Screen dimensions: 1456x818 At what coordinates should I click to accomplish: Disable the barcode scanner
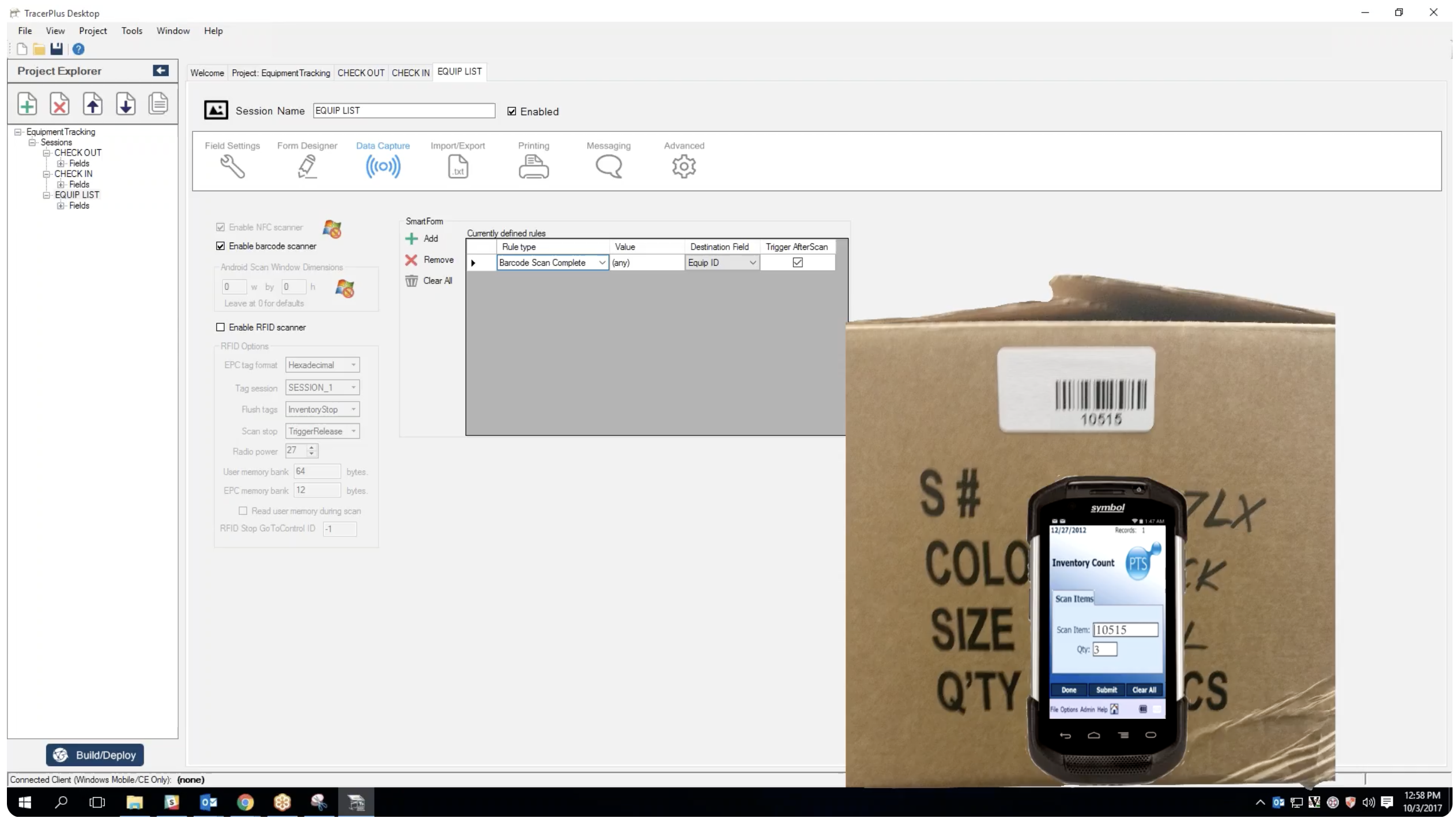221,246
